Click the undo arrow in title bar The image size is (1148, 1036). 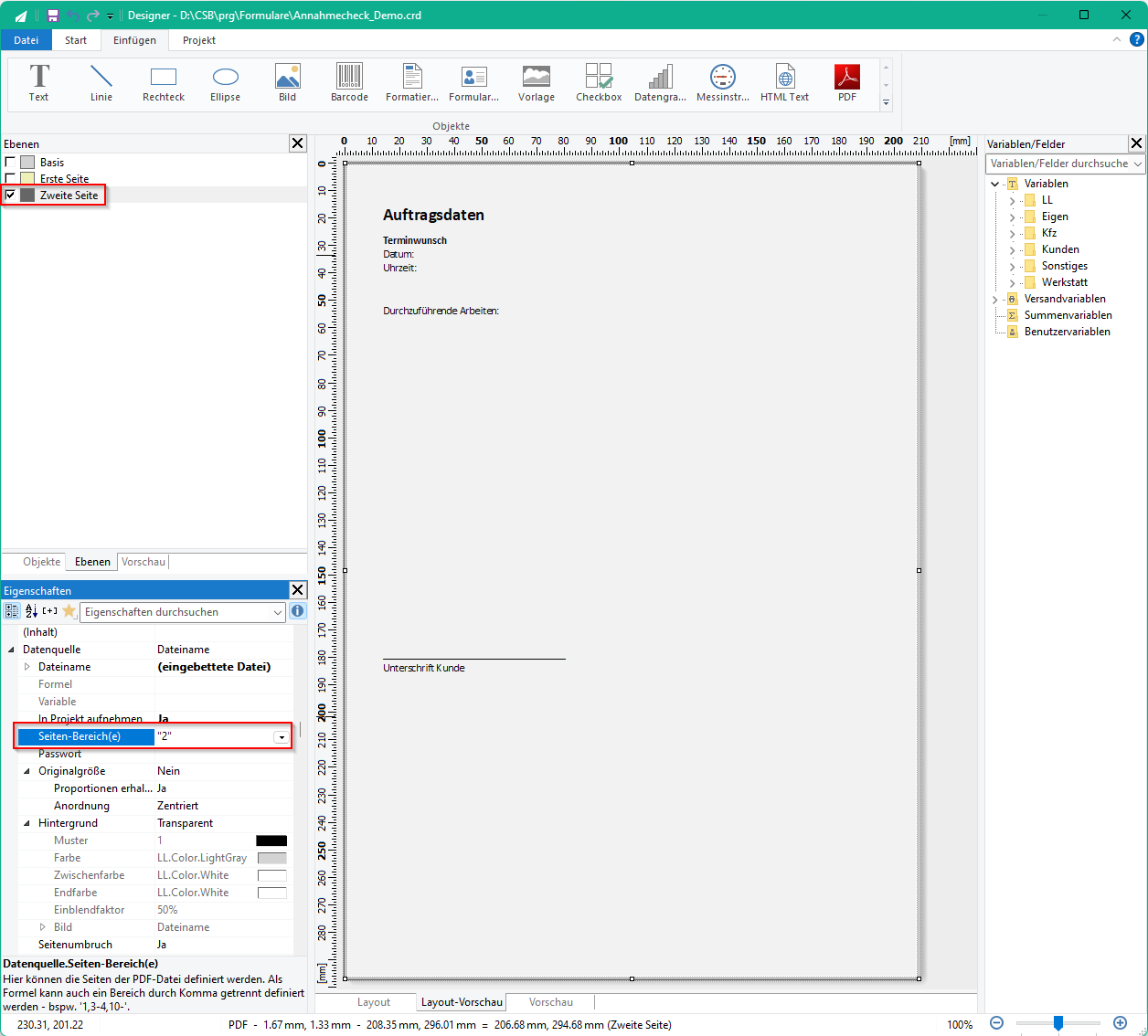tap(73, 16)
